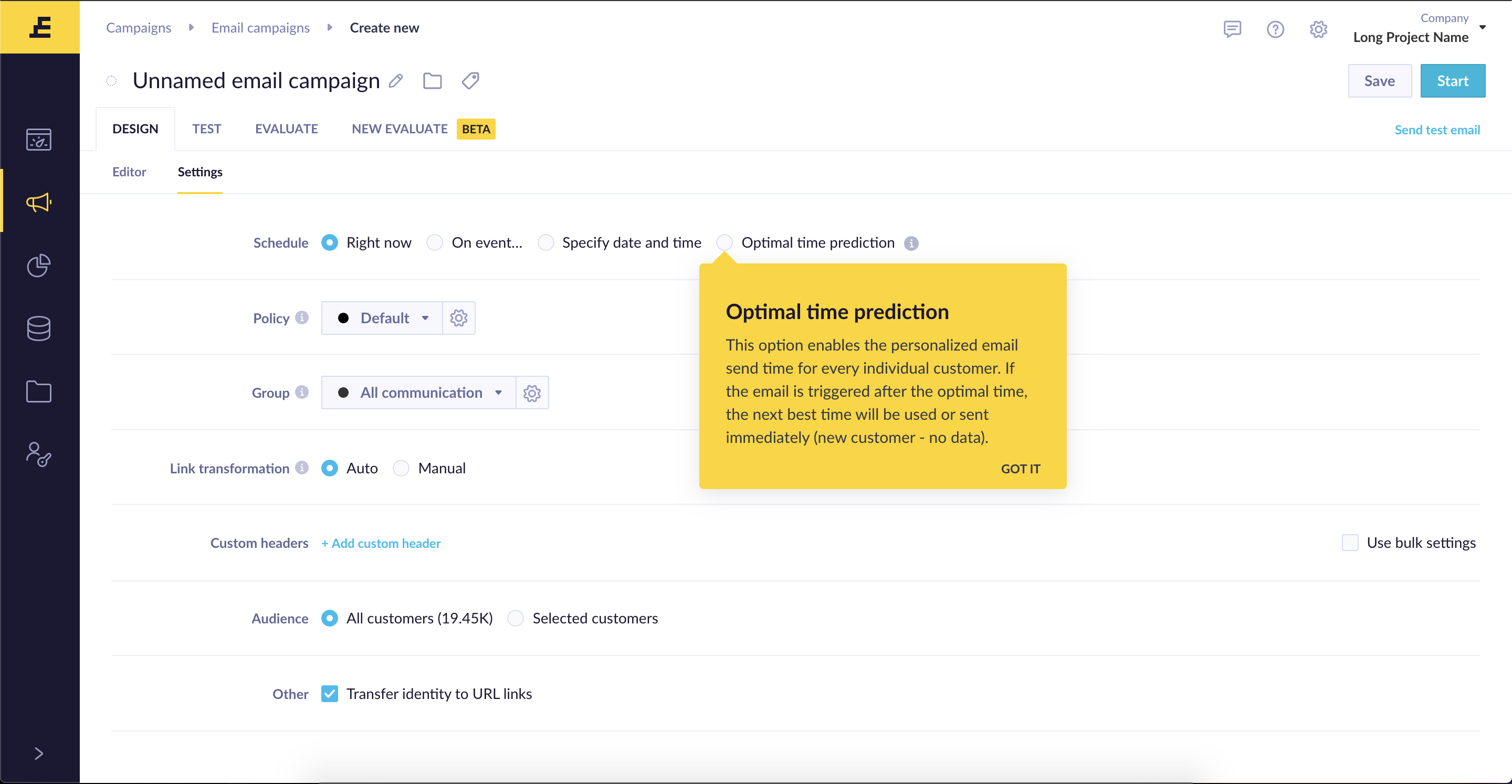Viewport: 1512px width, 784px height.
Task: Click the Folder icon in sidebar
Action: [x=39, y=391]
